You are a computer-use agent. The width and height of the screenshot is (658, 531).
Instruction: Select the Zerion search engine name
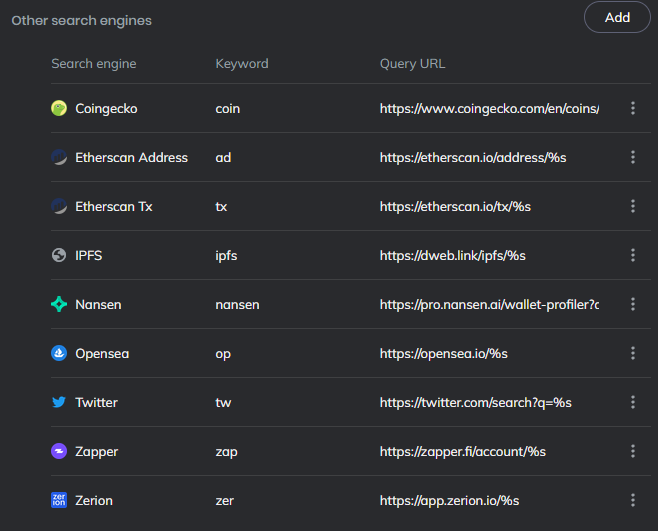(94, 501)
